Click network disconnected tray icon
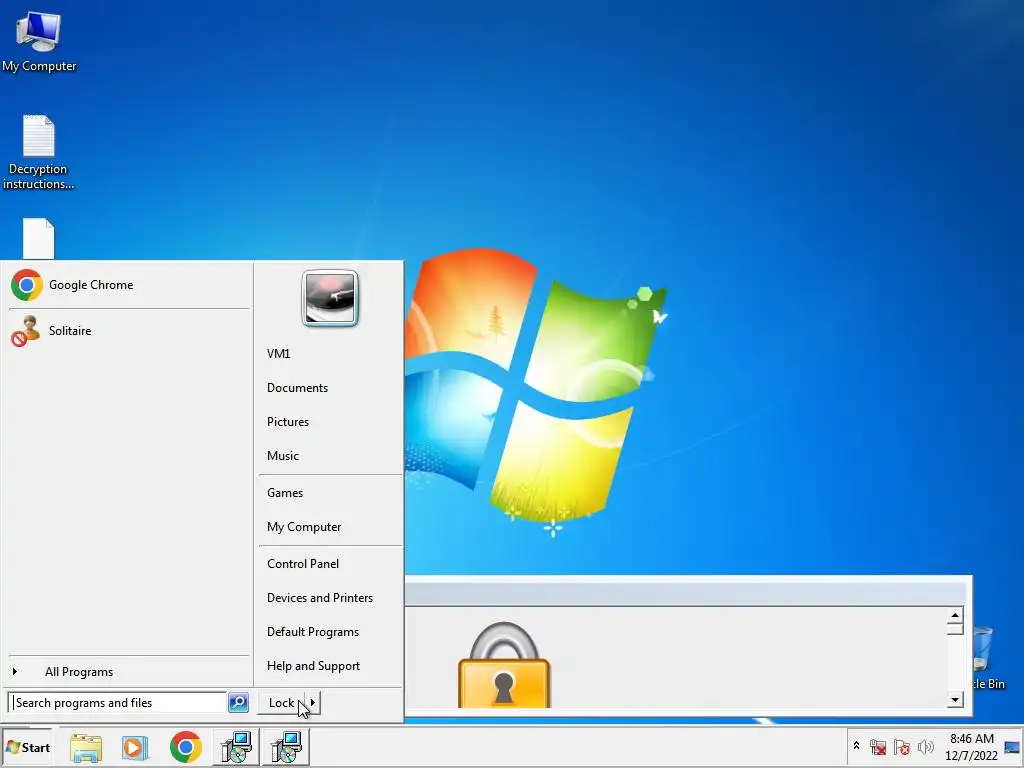The width and height of the screenshot is (1024, 768). [878, 747]
